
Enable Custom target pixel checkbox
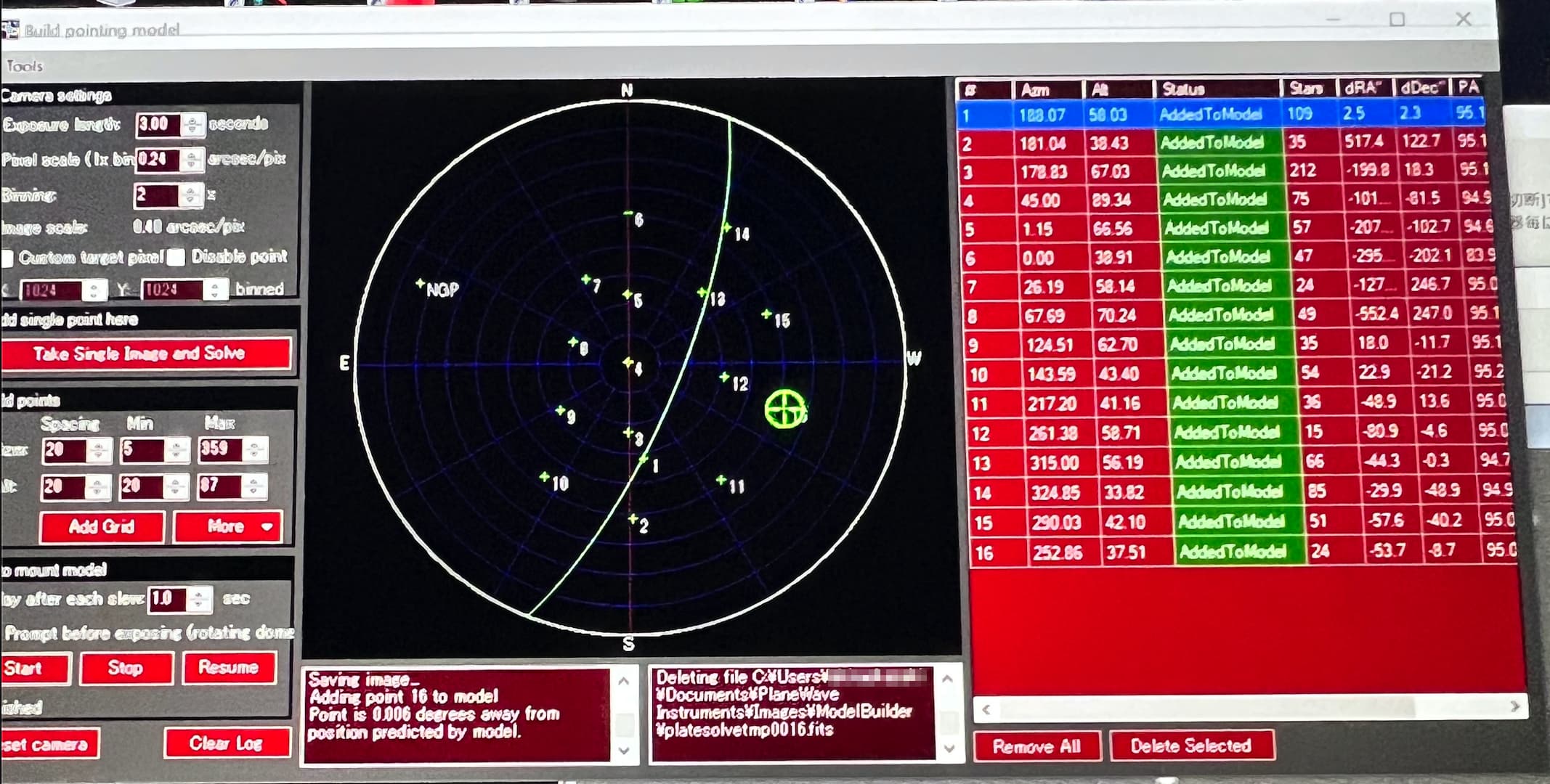7,258
